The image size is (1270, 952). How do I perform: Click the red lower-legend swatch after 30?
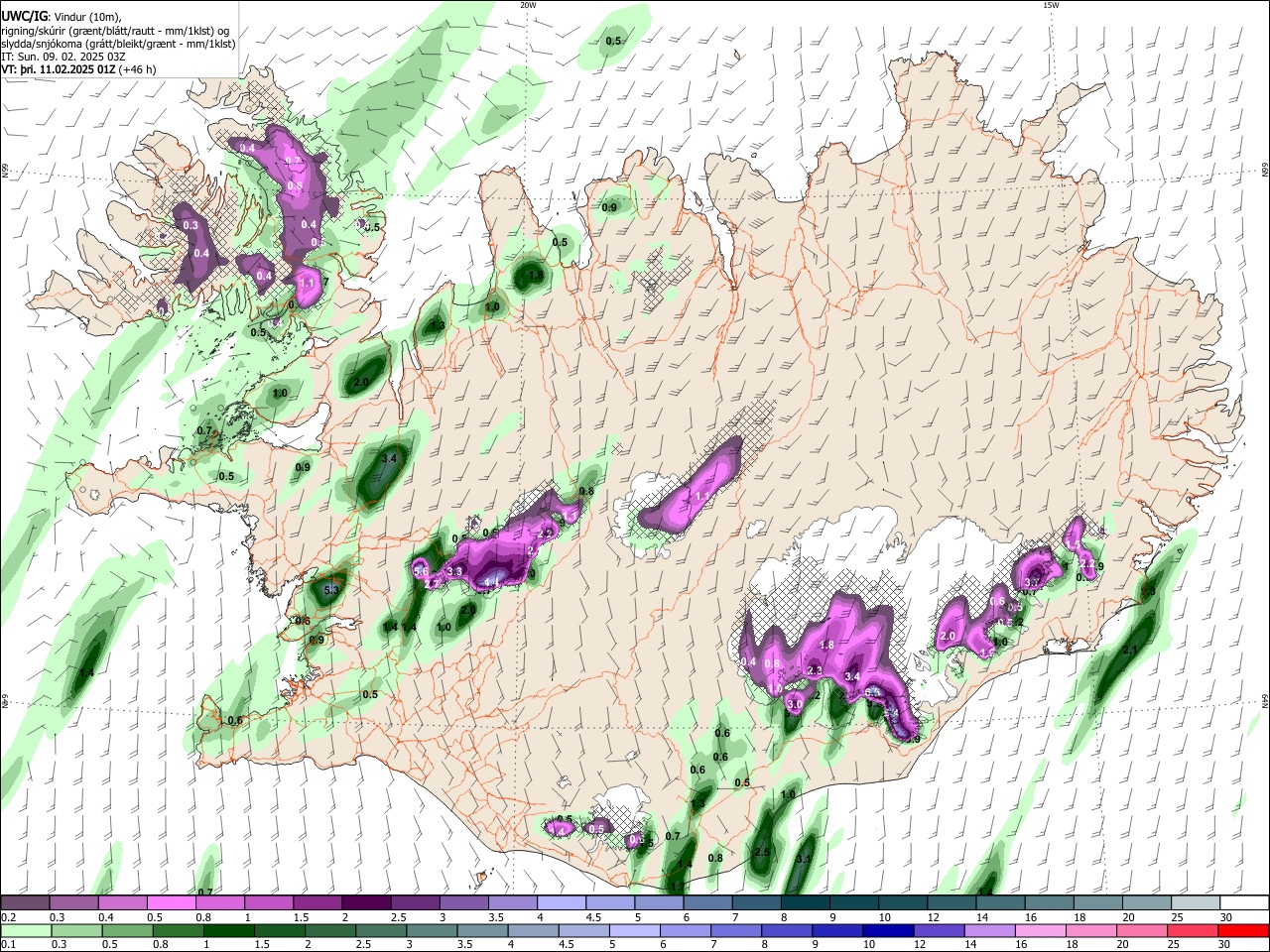[1244, 930]
